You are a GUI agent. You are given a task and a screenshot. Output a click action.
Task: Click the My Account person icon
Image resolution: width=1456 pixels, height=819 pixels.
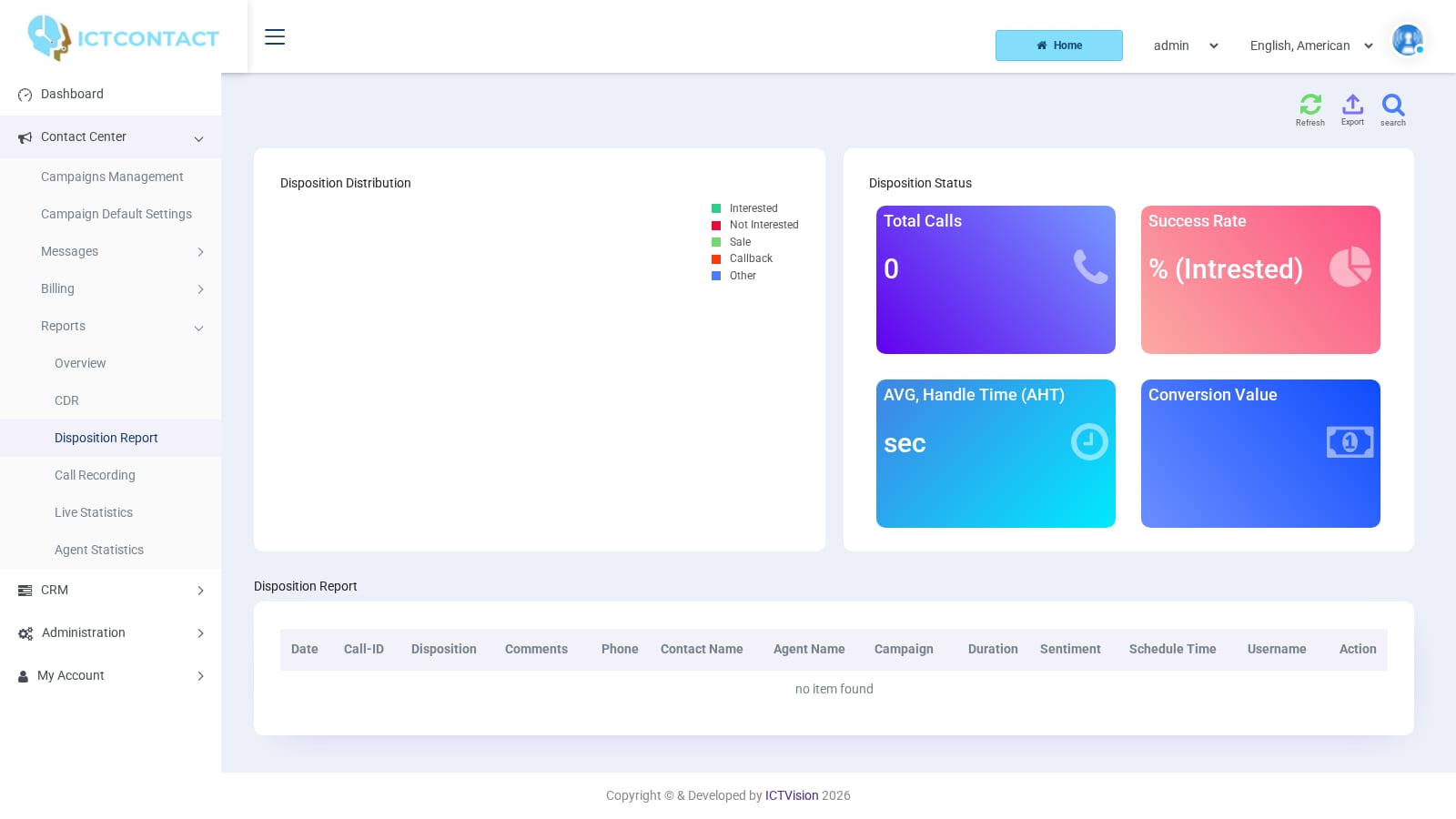(23, 676)
